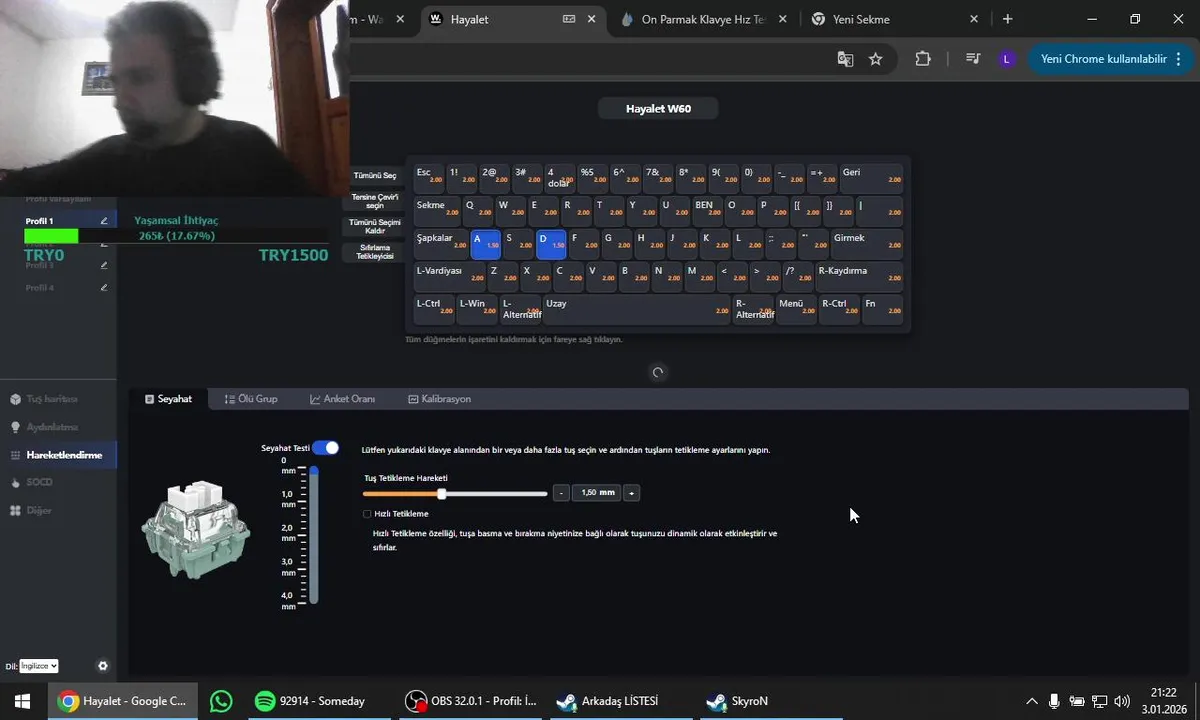Open the Aydınlatma lighting section
1200x720 pixels.
pyautogui.click(x=51, y=427)
